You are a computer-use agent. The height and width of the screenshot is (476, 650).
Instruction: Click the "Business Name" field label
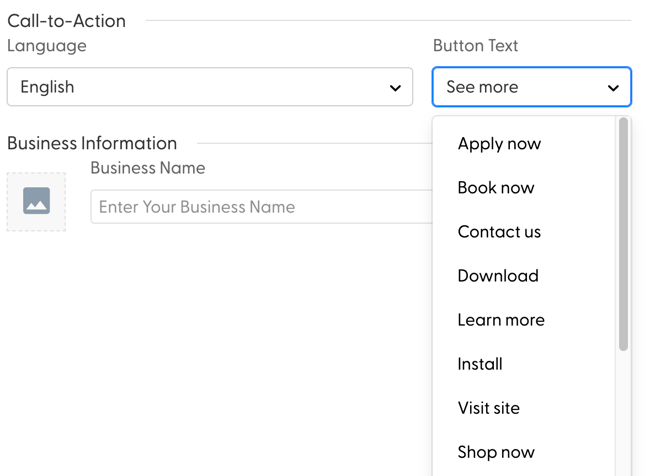pyautogui.click(x=148, y=168)
